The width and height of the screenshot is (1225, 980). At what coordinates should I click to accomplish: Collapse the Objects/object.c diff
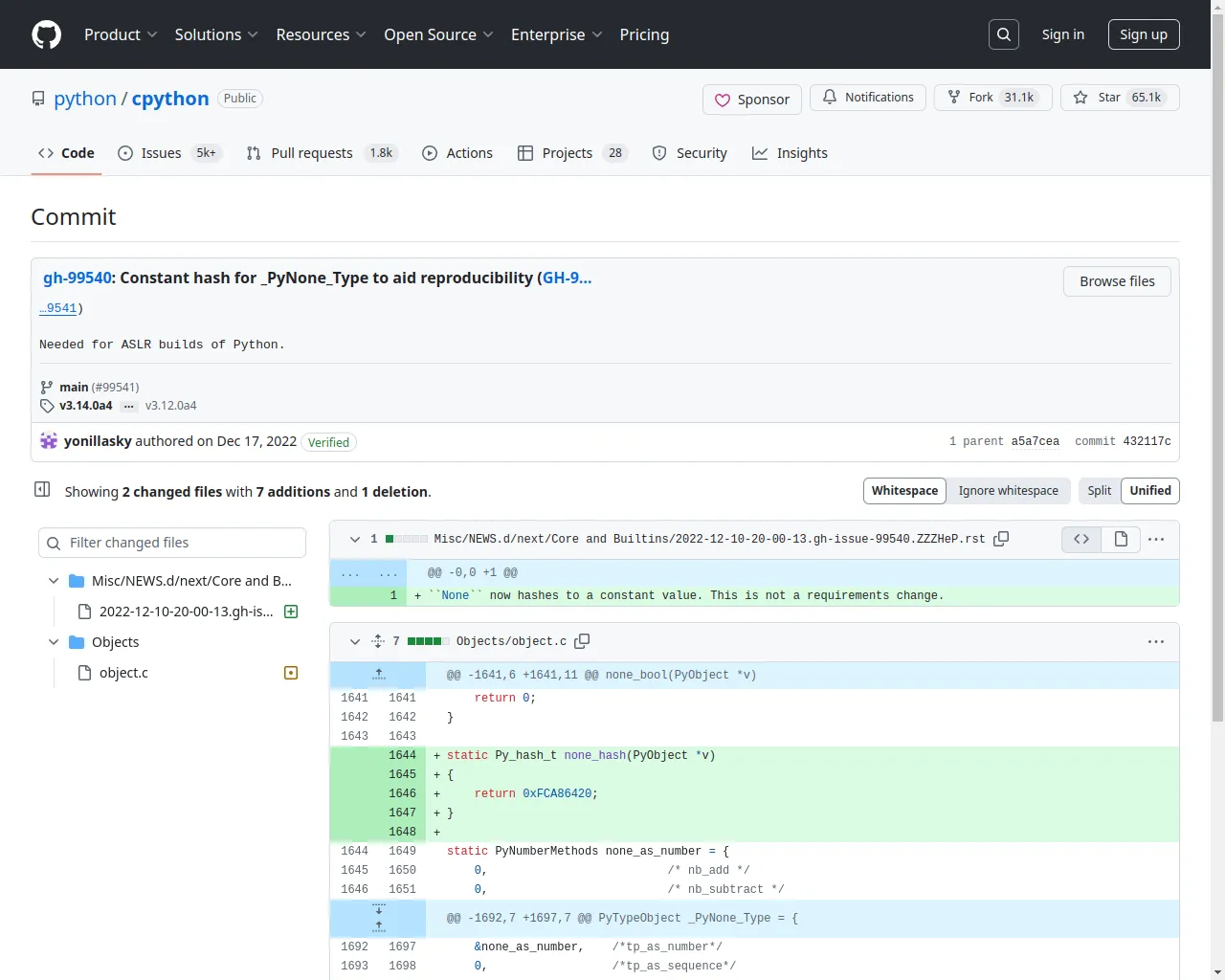point(355,641)
